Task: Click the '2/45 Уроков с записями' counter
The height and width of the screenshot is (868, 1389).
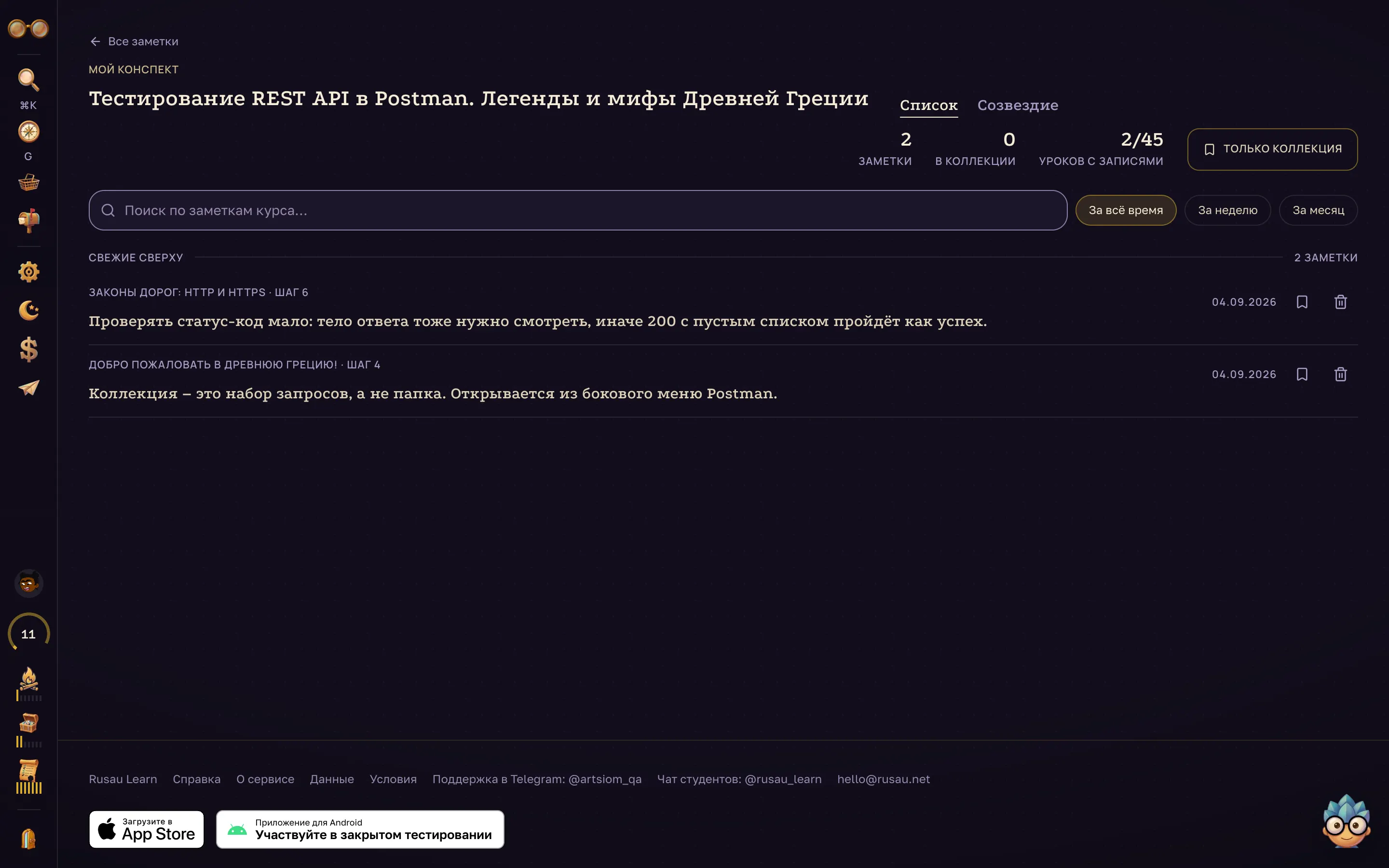Action: click(1101, 149)
